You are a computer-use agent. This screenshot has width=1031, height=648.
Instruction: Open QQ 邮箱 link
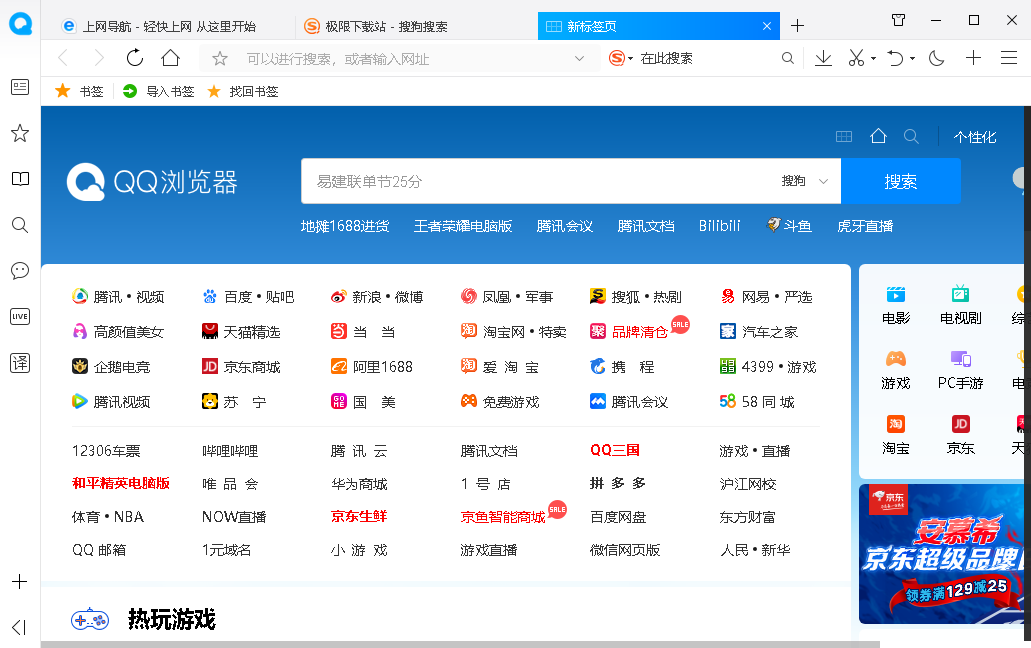click(x=99, y=549)
